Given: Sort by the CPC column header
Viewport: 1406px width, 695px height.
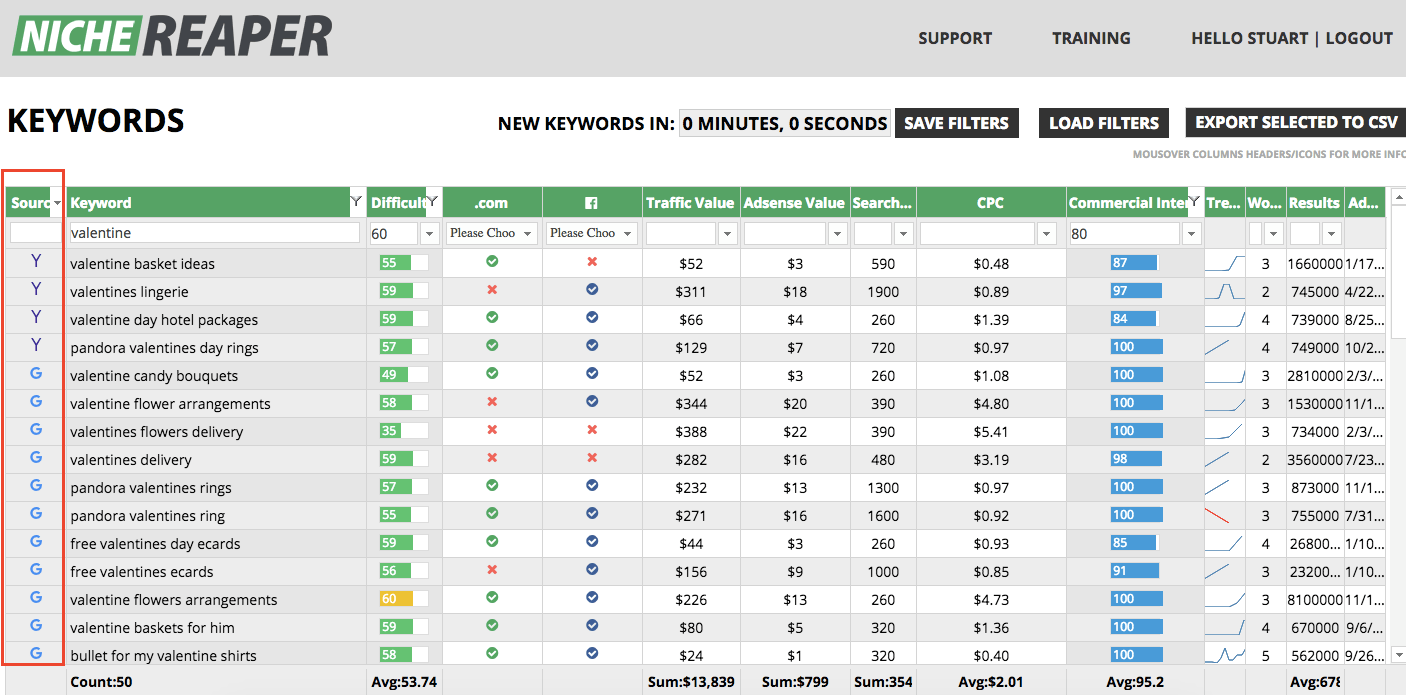Looking at the screenshot, I should click(x=990, y=202).
